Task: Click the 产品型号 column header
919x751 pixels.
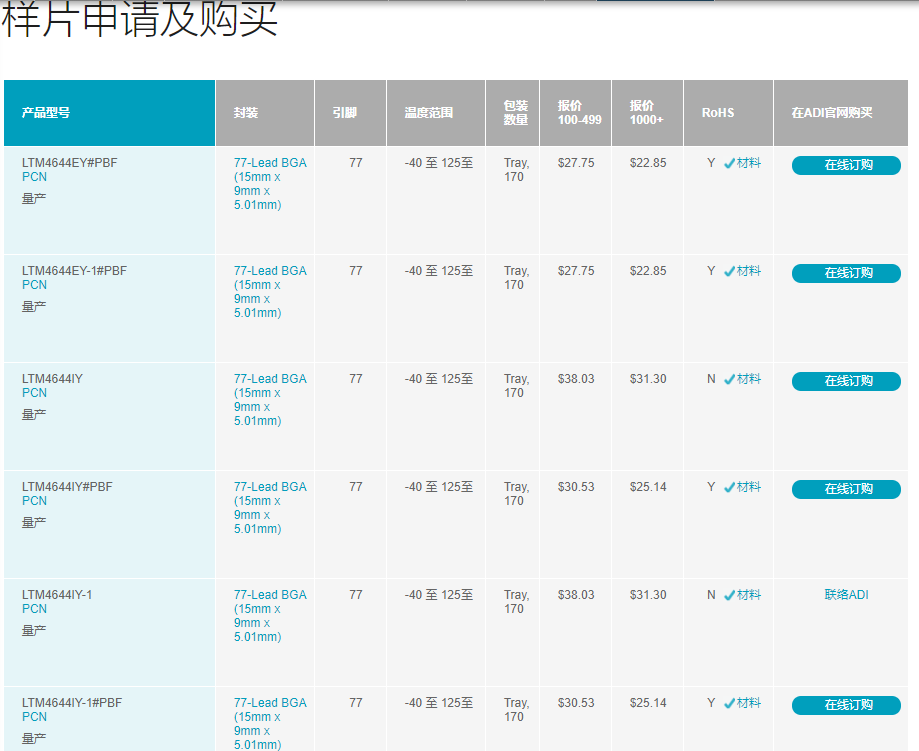Action: pyautogui.click(x=110, y=113)
